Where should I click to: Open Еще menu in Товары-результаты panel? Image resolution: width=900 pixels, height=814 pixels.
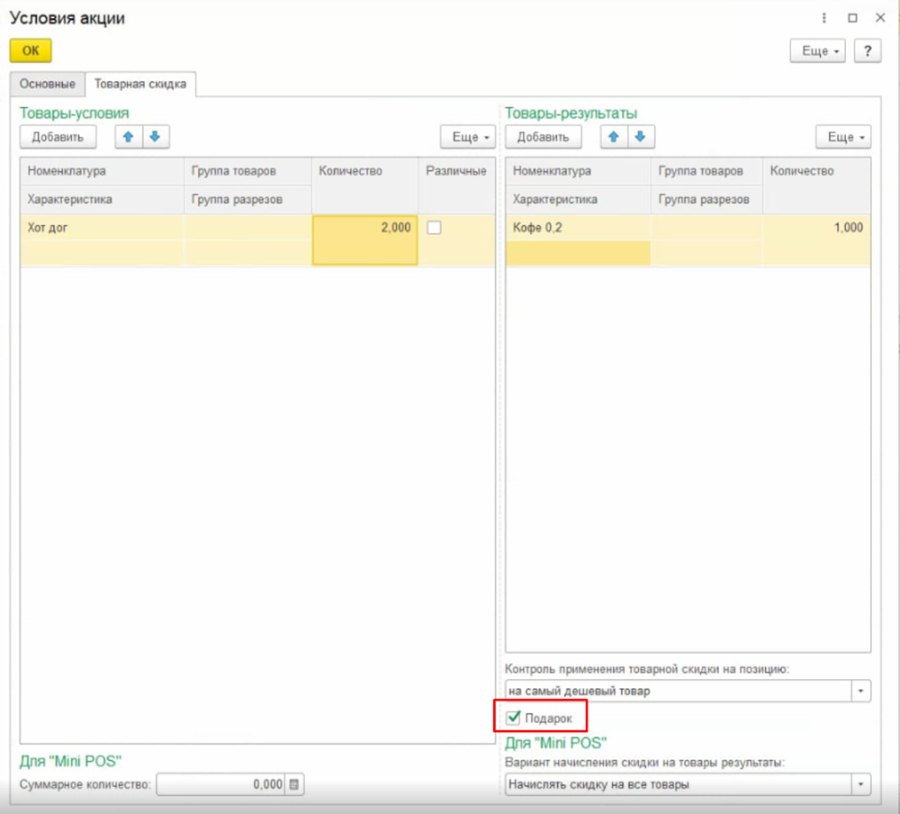pyautogui.click(x=843, y=137)
